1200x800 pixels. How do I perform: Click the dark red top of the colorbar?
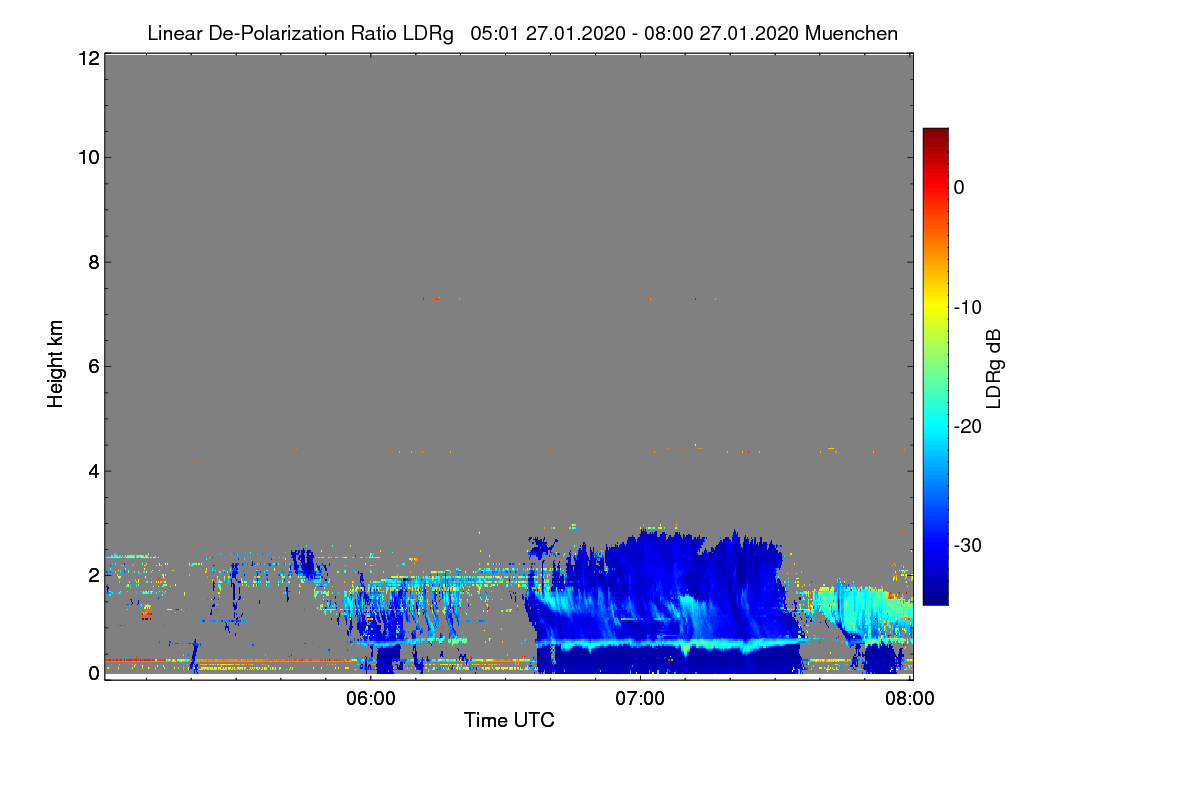(x=935, y=135)
